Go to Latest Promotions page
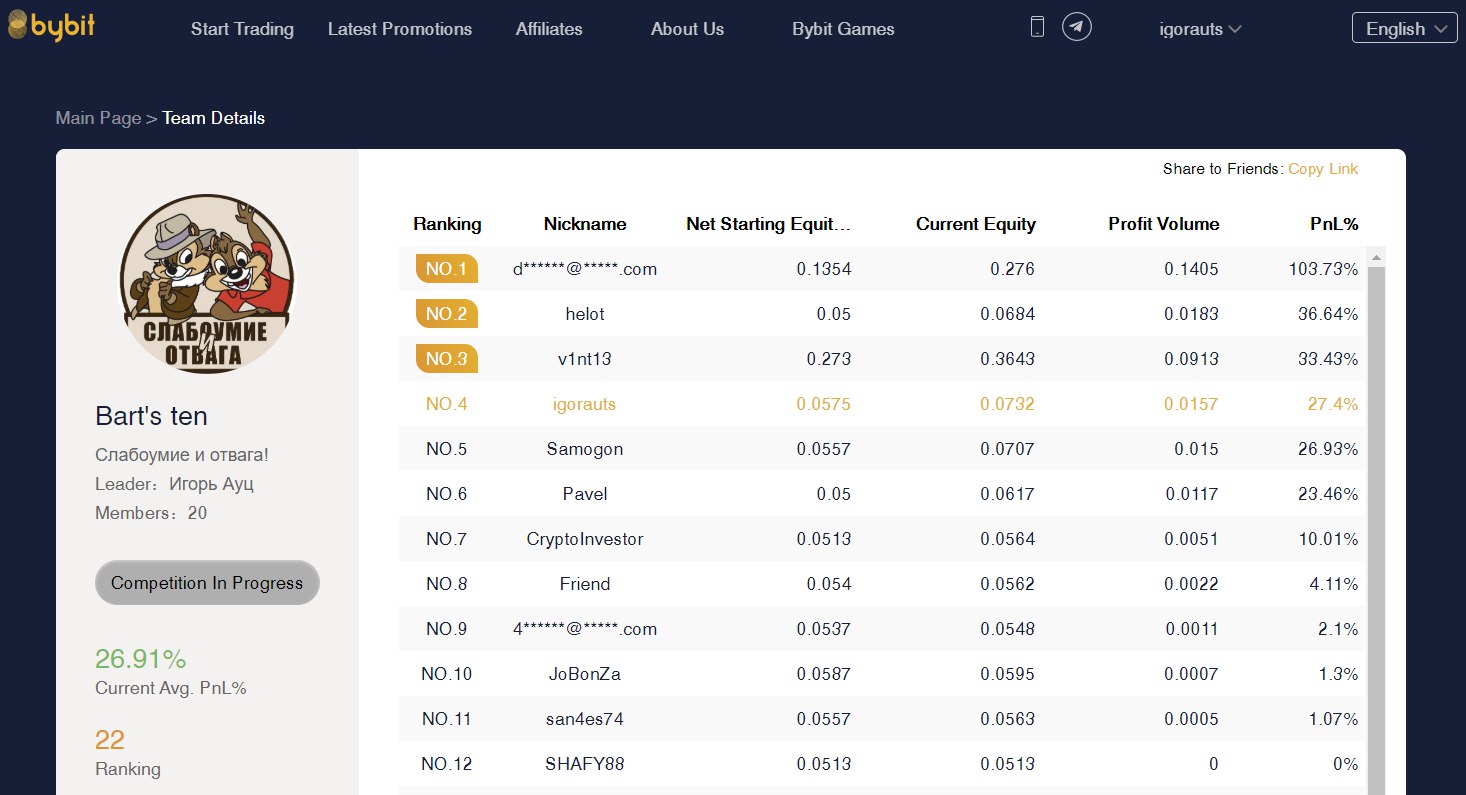The image size is (1466, 795). coord(400,29)
